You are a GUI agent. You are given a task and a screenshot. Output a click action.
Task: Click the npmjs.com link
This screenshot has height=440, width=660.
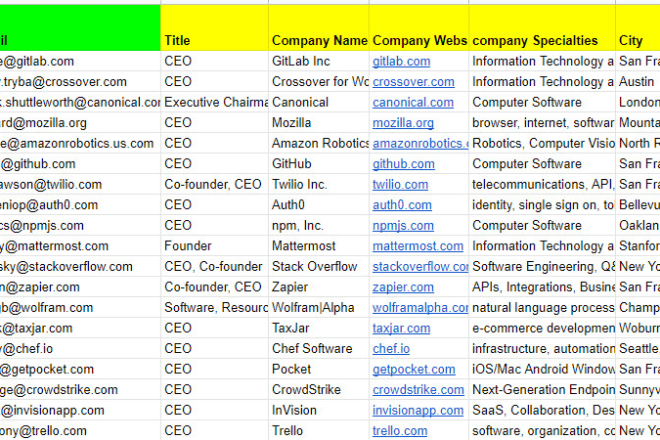403,226
